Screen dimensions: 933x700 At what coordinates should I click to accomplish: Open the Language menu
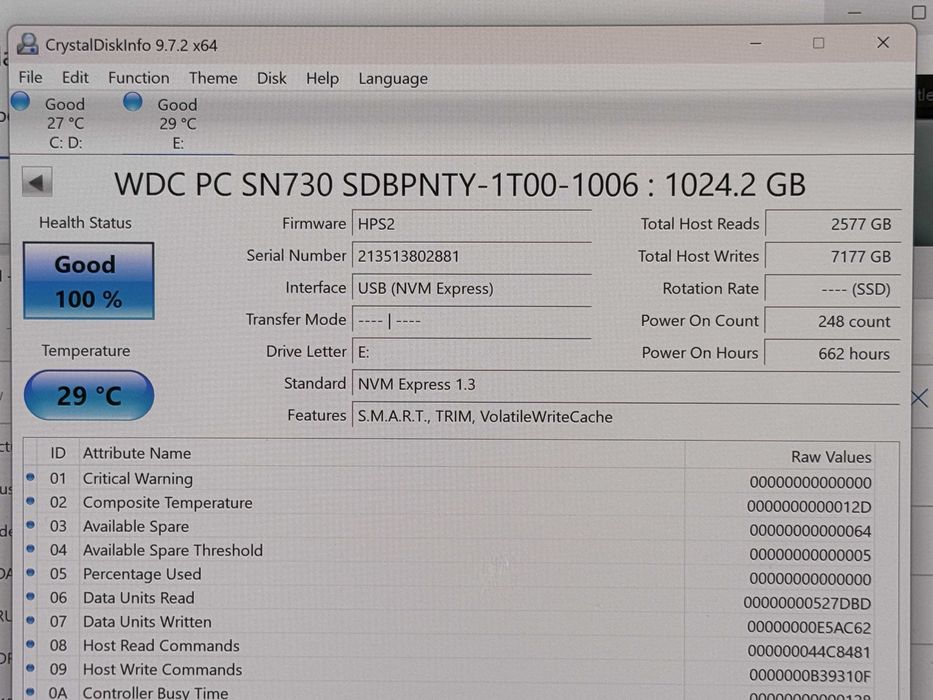pos(393,79)
